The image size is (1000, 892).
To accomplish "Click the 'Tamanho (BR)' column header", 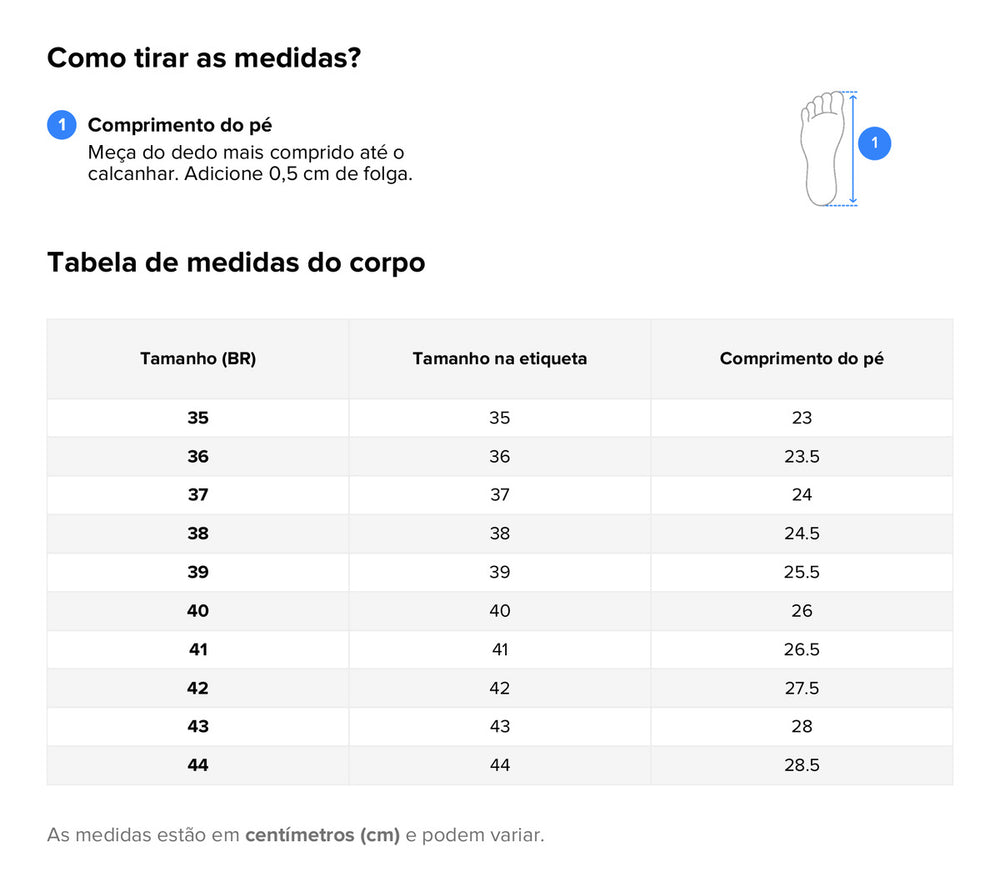I will coord(198,358).
